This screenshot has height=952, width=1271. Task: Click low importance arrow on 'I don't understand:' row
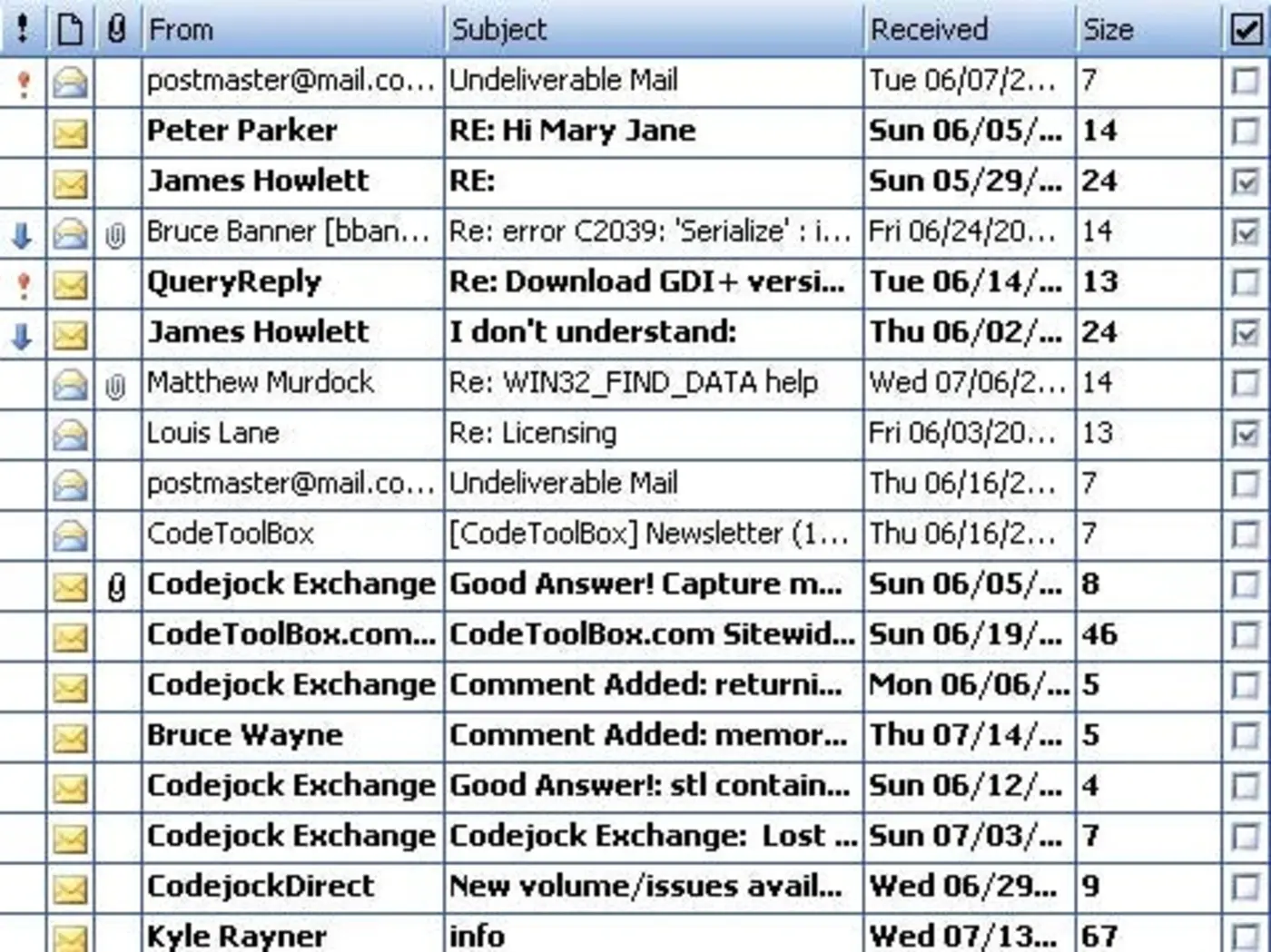click(23, 336)
